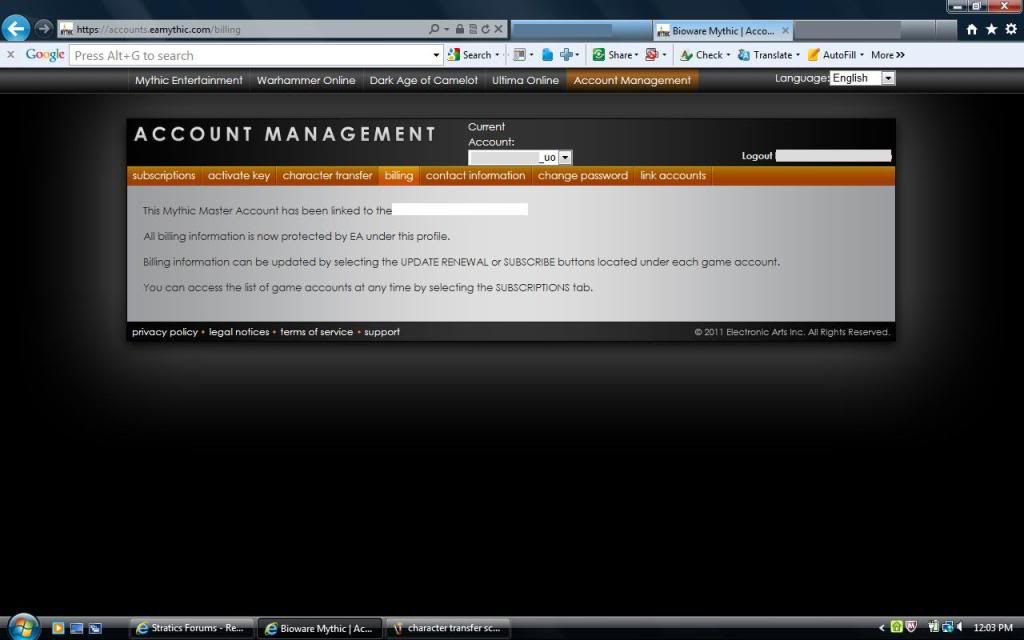Select the billing tab
The width and height of the screenshot is (1024, 640).
[x=398, y=176]
